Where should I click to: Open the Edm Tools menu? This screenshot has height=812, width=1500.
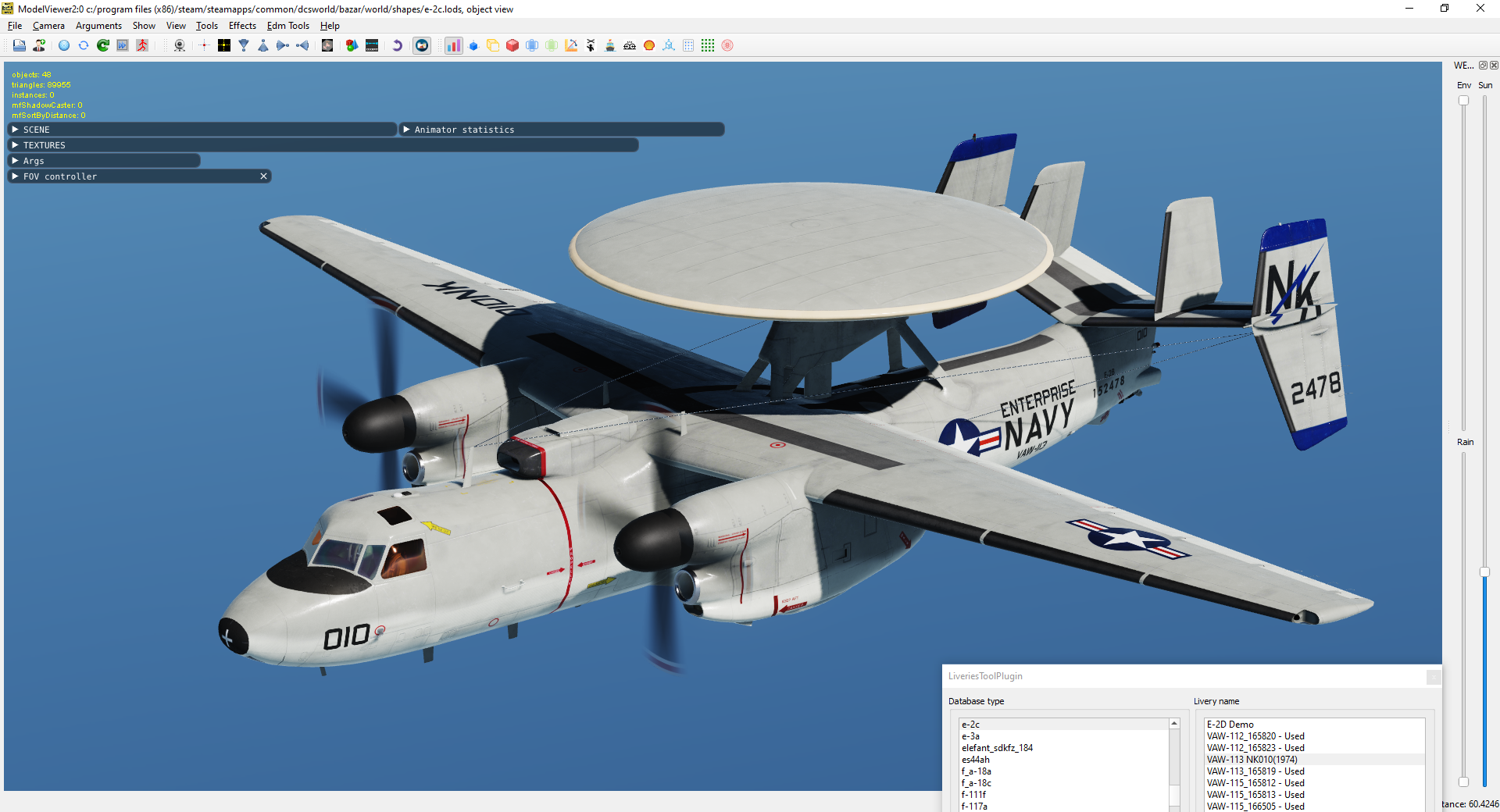click(x=288, y=26)
